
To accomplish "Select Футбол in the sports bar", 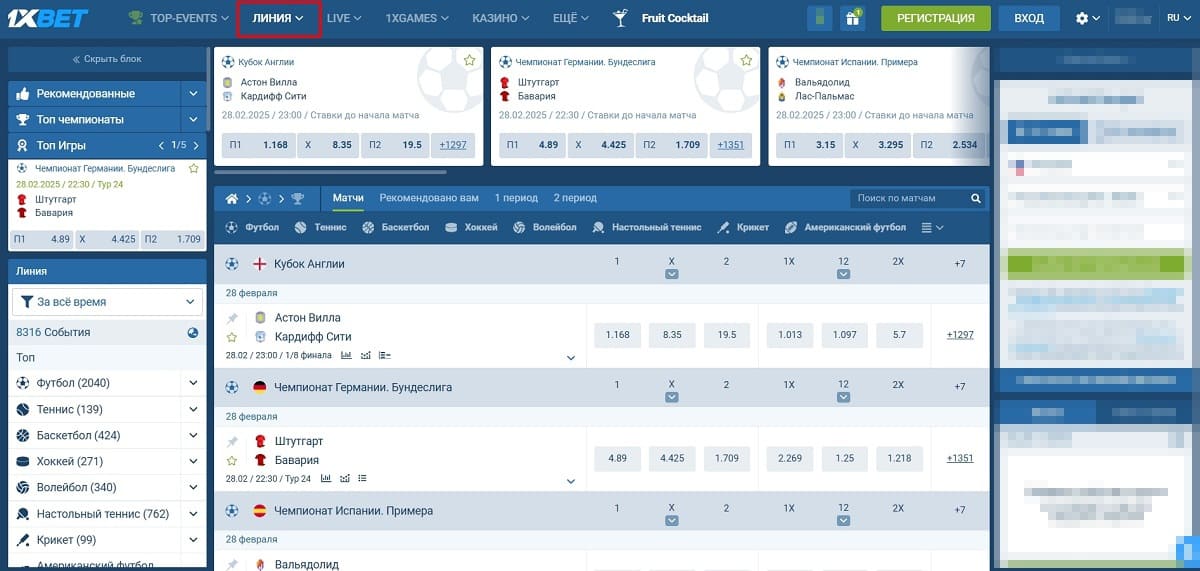I will point(252,228).
